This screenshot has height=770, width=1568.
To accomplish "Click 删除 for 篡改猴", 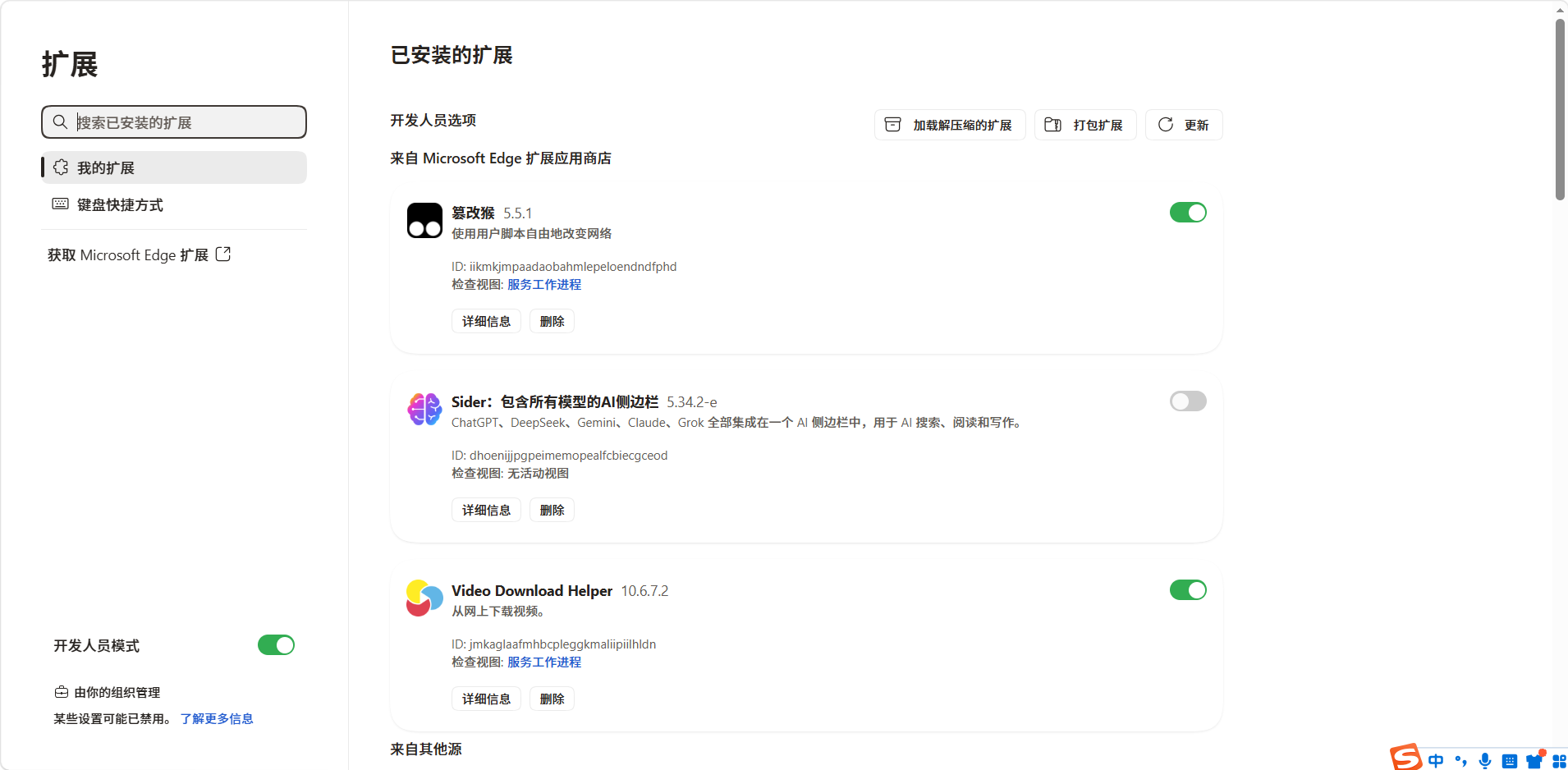I will [552, 321].
